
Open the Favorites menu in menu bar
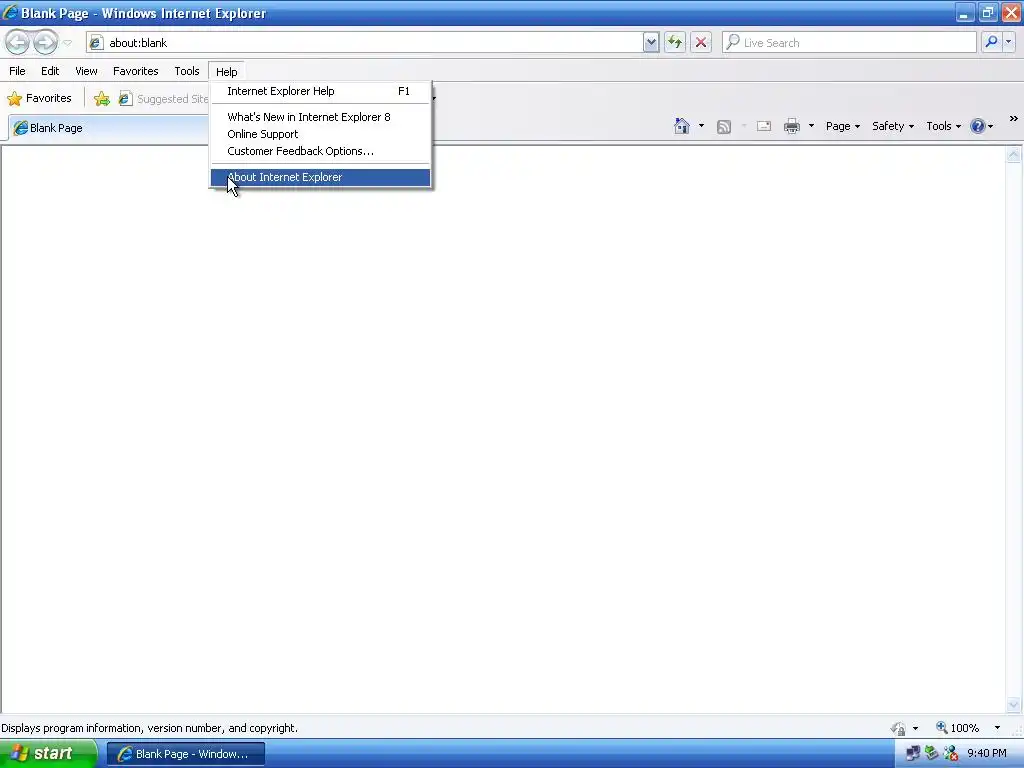[136, 71]
